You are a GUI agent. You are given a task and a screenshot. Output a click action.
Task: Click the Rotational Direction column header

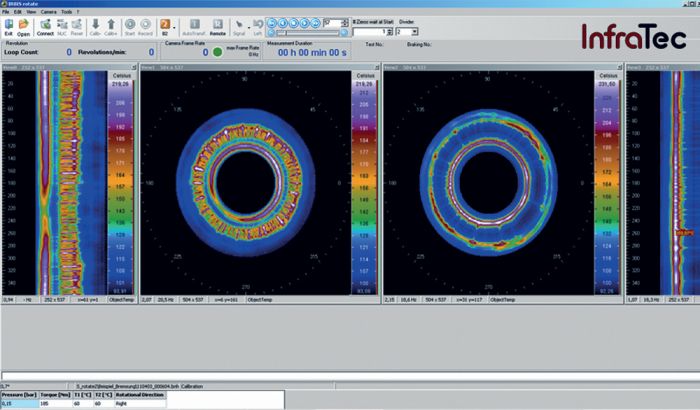pyautogui.click(x=140, y=395)
